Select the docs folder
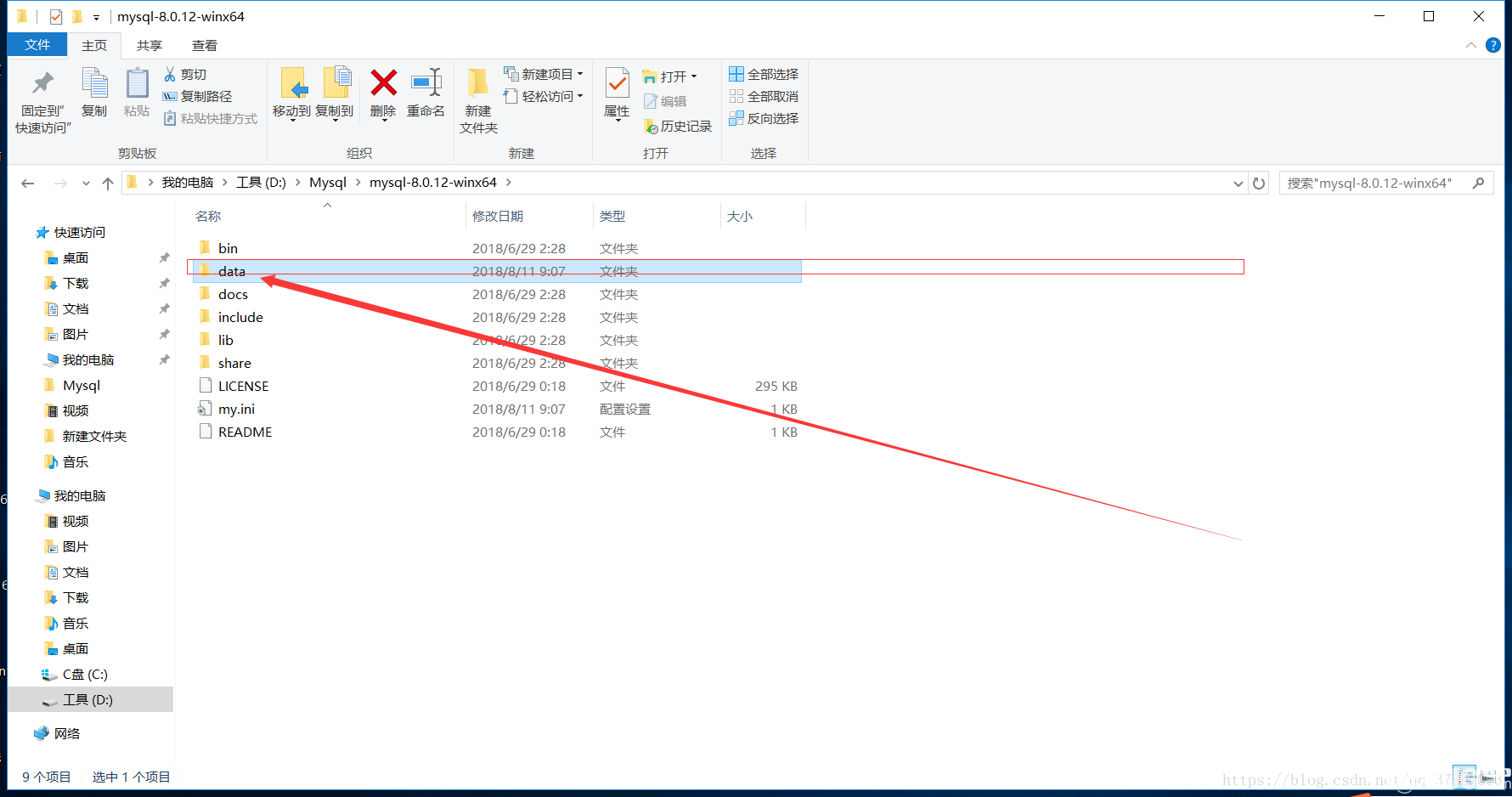Viewport: 1512px width, 797px height. (496, 294)
